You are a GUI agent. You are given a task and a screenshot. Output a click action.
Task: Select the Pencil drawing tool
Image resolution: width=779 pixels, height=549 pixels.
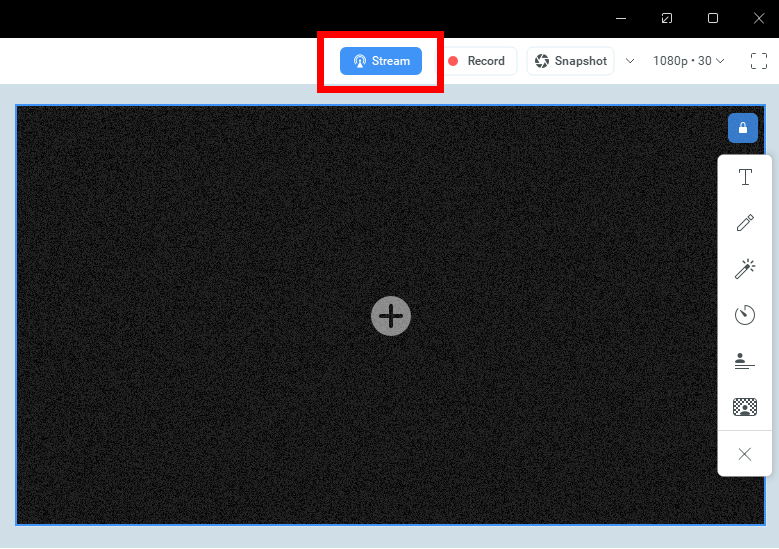click(744, 223)
